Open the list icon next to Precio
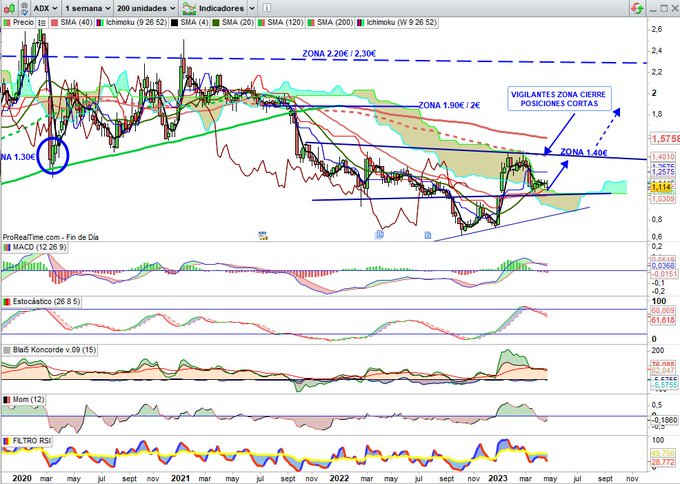This screenshot has width=680, height=484. 42,22
